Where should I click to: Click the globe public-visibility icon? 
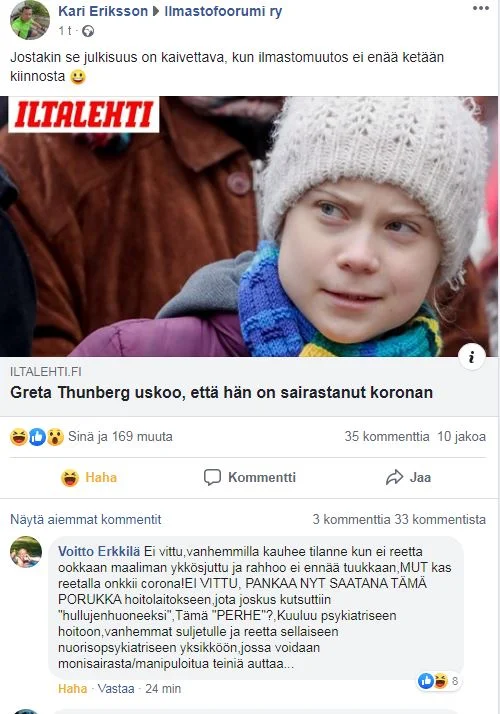(88, 31)
